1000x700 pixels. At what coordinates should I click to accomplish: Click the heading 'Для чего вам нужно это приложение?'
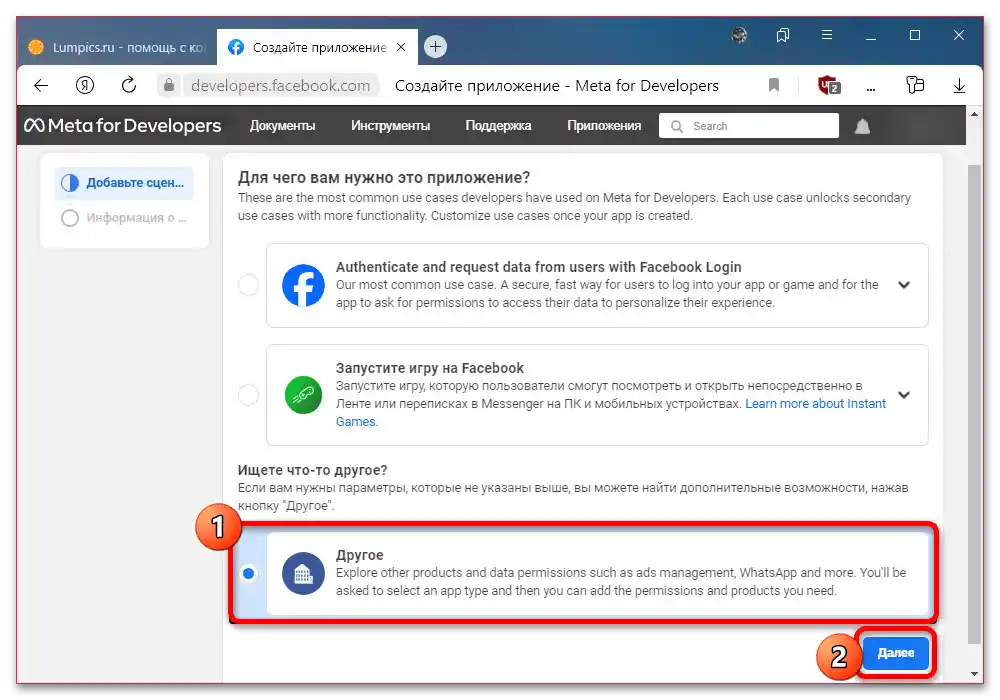pyautogui.click(x=384, y=177)
